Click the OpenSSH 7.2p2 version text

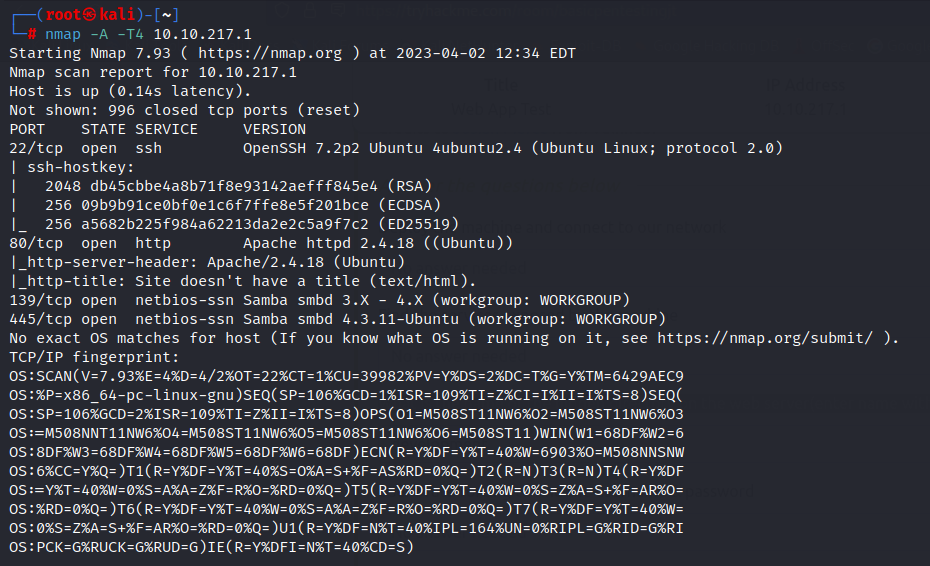tap(301, 148)
